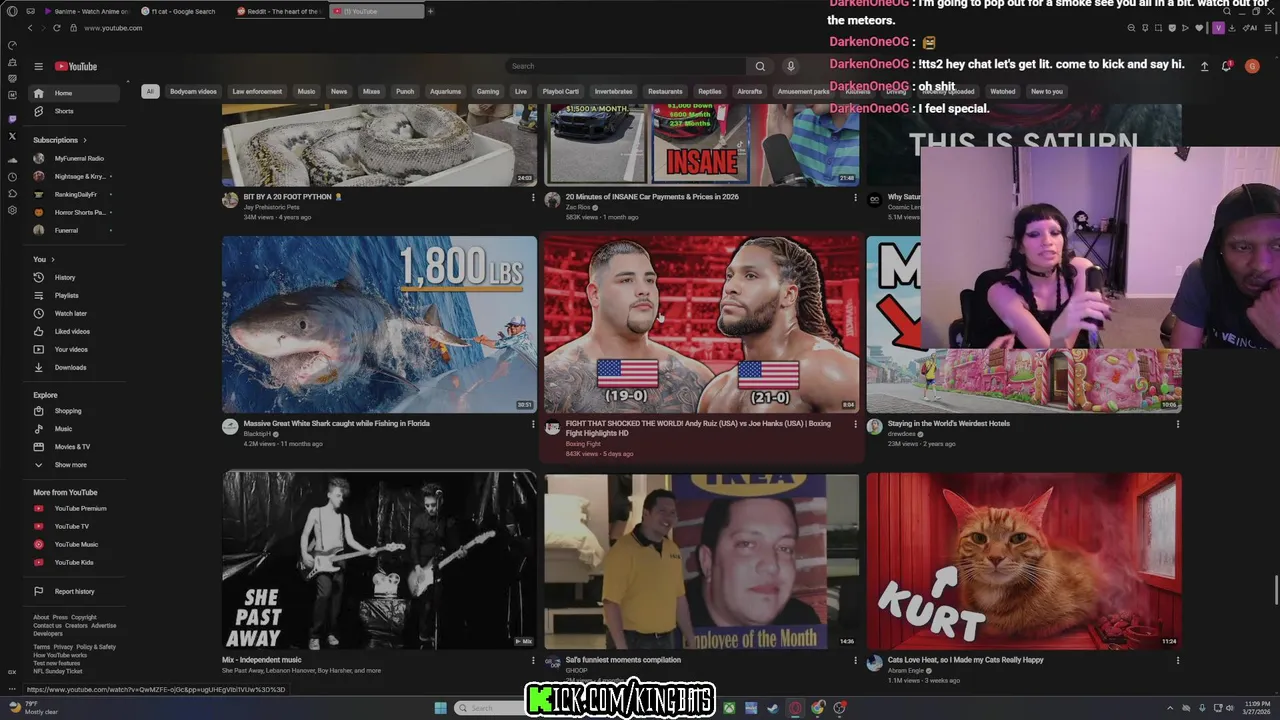Switch to the Reddit browser tab
The image size is (1280, 720).
pyautogui.click(x=280, y=11)
